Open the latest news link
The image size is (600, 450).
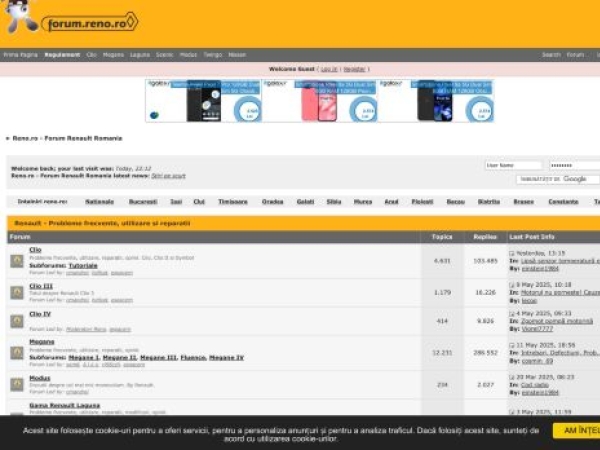pos(168,176)
